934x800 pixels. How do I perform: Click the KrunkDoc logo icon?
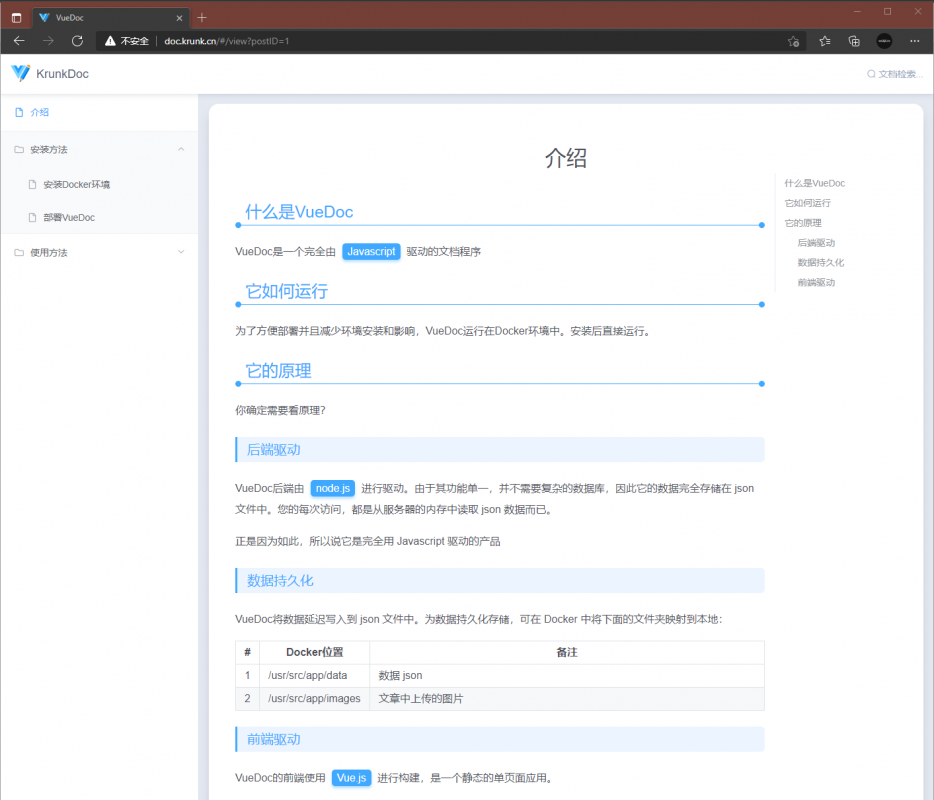coord(20,73)
